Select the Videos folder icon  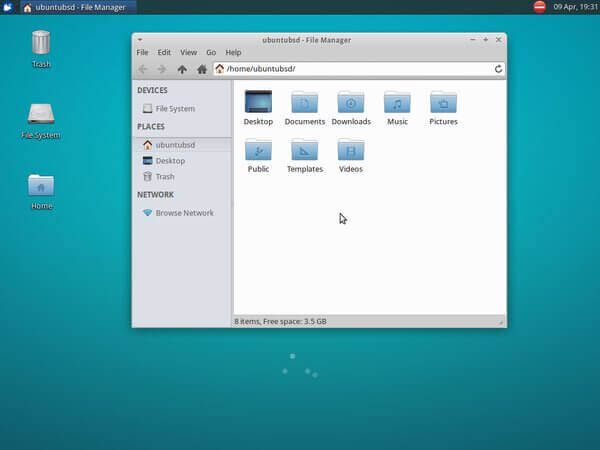click(351, 151)
